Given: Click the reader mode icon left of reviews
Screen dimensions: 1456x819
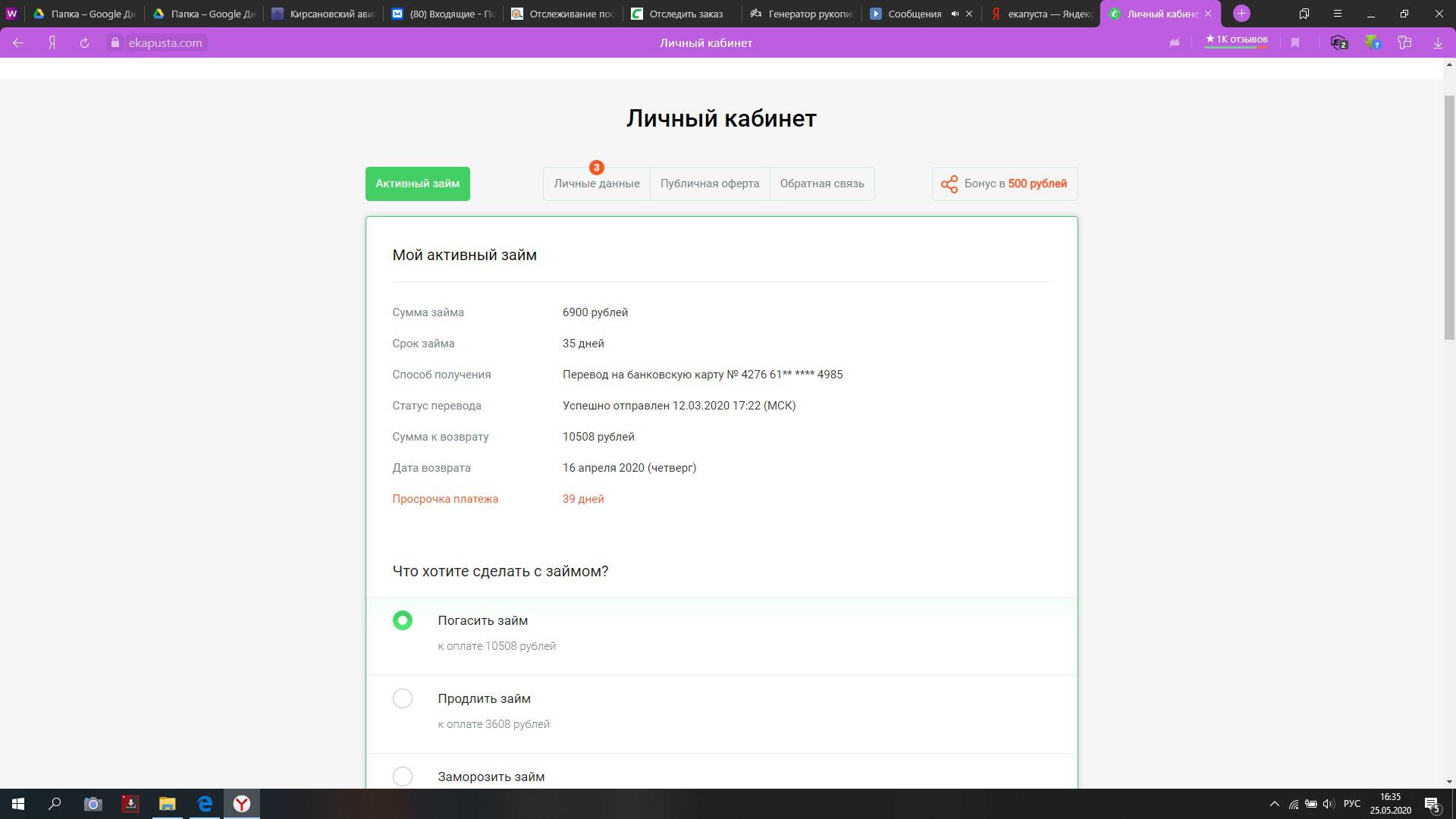Looking at the screenshot, I should (1175, 43).
